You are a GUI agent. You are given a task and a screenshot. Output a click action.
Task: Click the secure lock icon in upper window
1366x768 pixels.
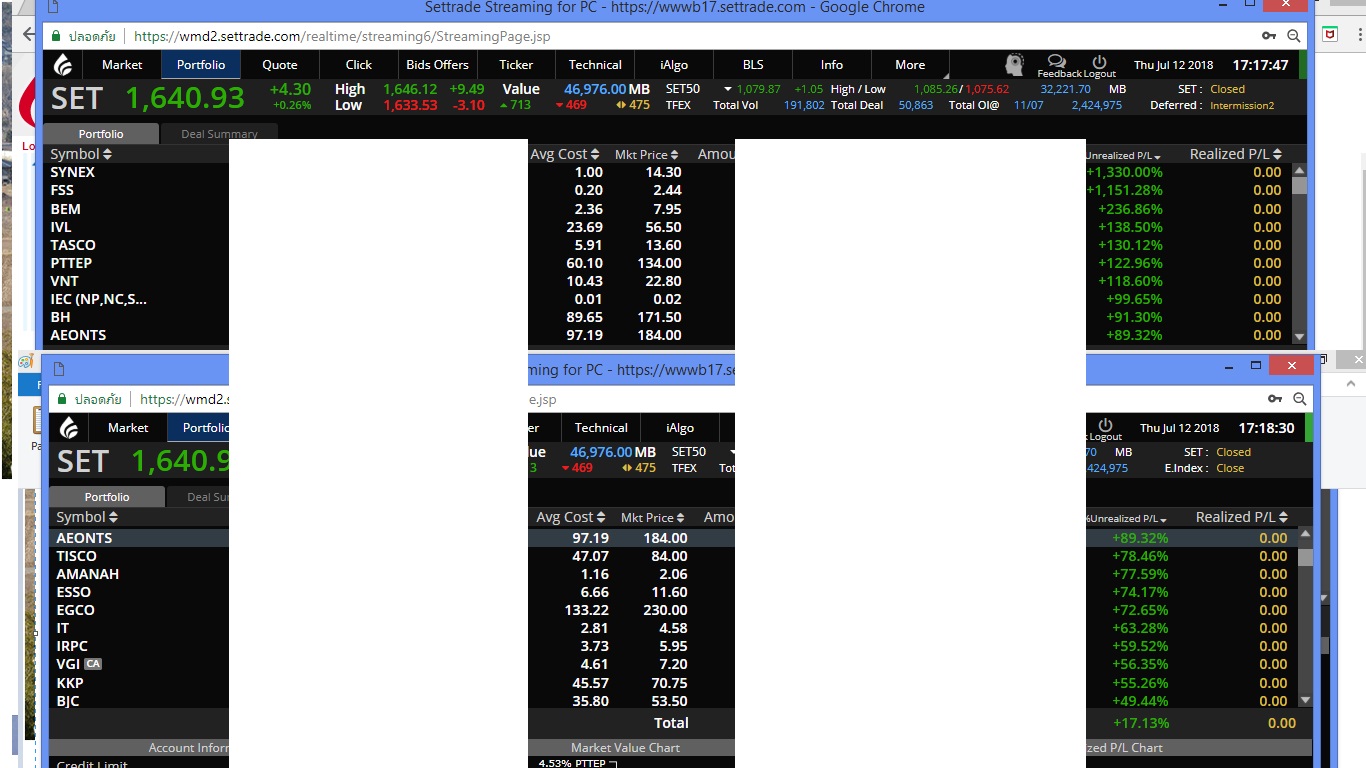(x=54, y=36)
